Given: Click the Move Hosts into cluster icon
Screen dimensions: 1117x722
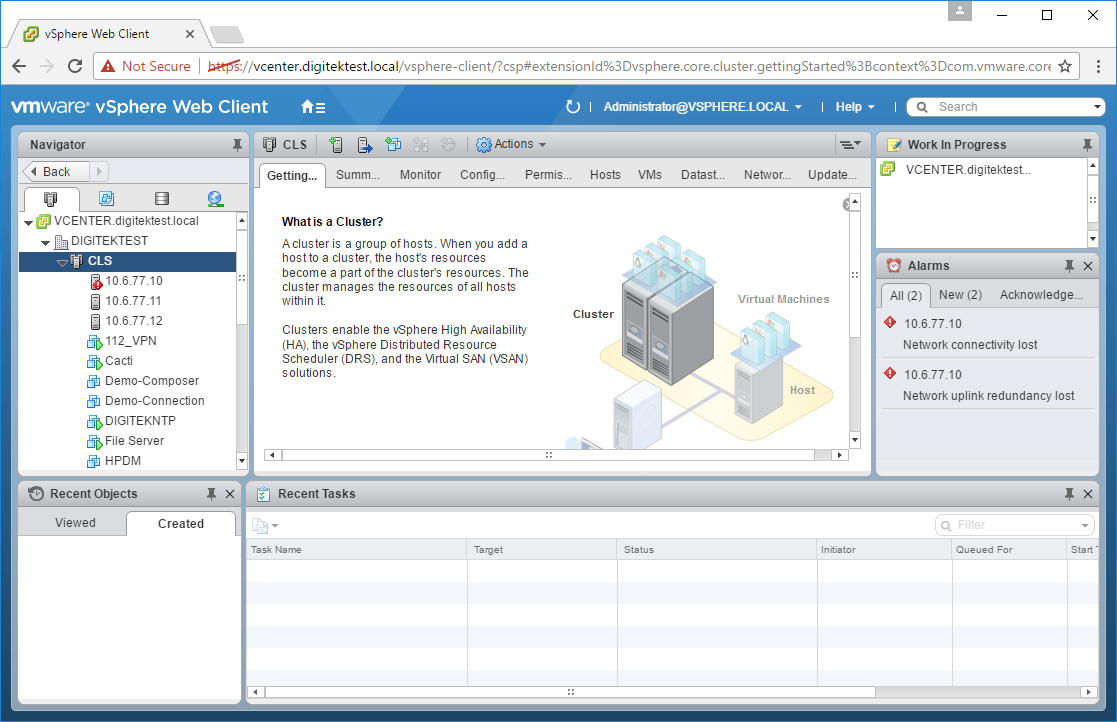Looking at the screenshot, I should [x=364, y=145].
